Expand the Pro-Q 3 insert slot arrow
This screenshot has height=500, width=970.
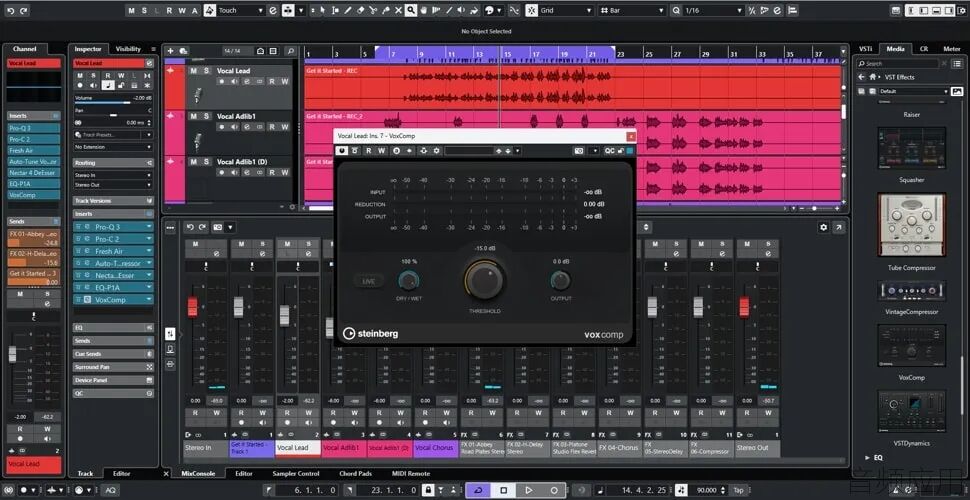149,227
